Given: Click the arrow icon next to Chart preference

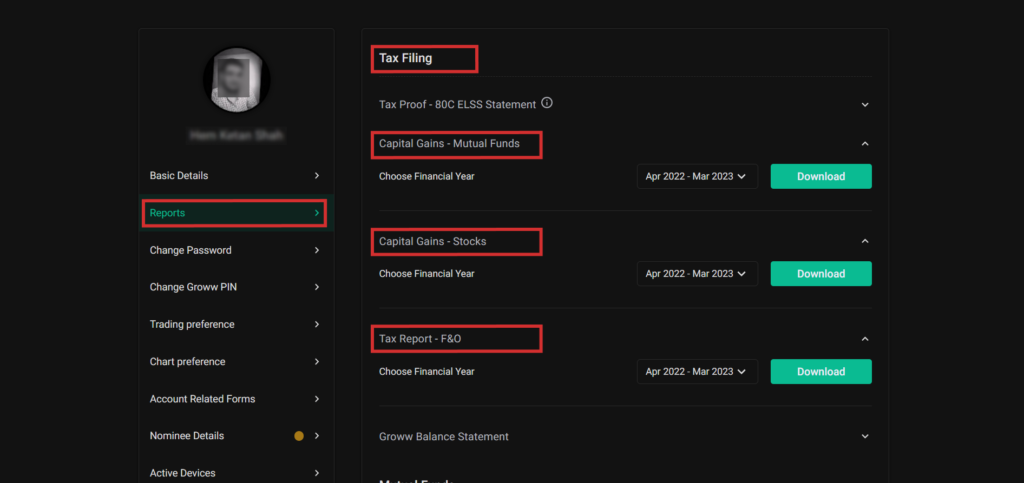Looking at the screenshot, I should point(317,362).
